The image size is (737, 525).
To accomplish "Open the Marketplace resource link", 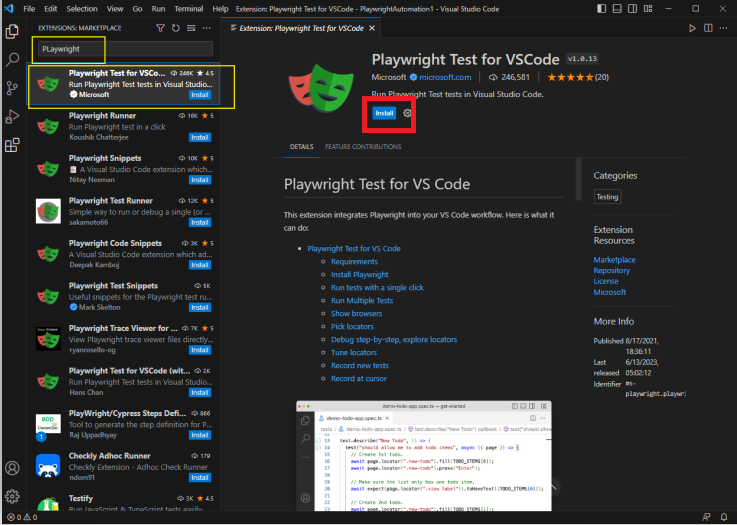I will pyautogui.click(x=614, y=259).
